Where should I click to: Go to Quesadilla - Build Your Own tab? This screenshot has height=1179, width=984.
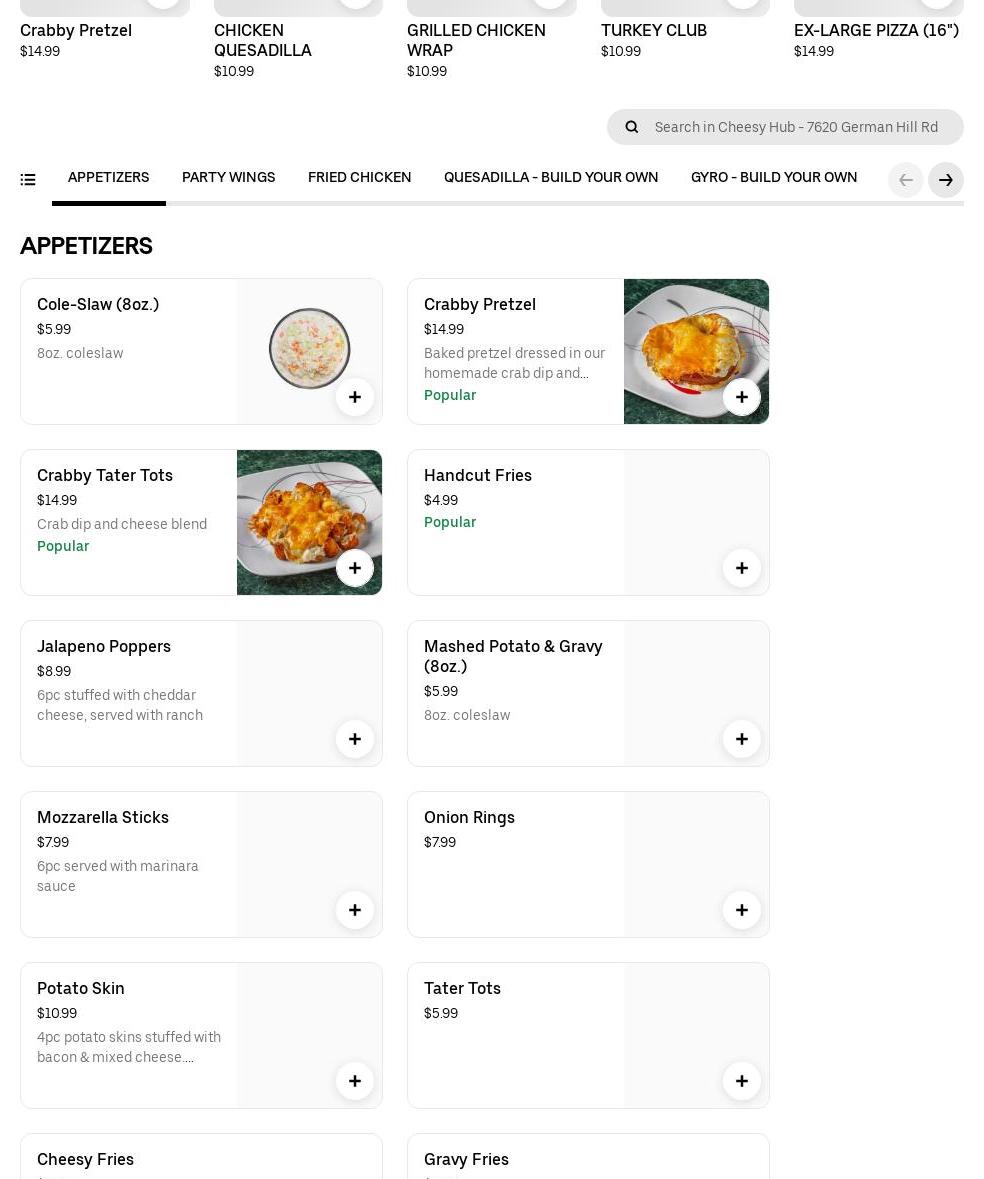point(551,178)
